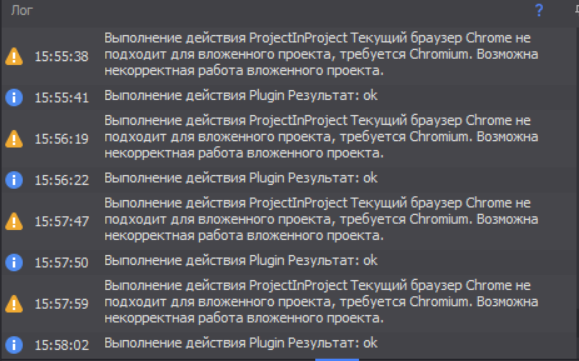Select the ProjectInProject warning message at 15:57:47
Image resolution: width=579 pixels, height=361 pixels.
321,219
